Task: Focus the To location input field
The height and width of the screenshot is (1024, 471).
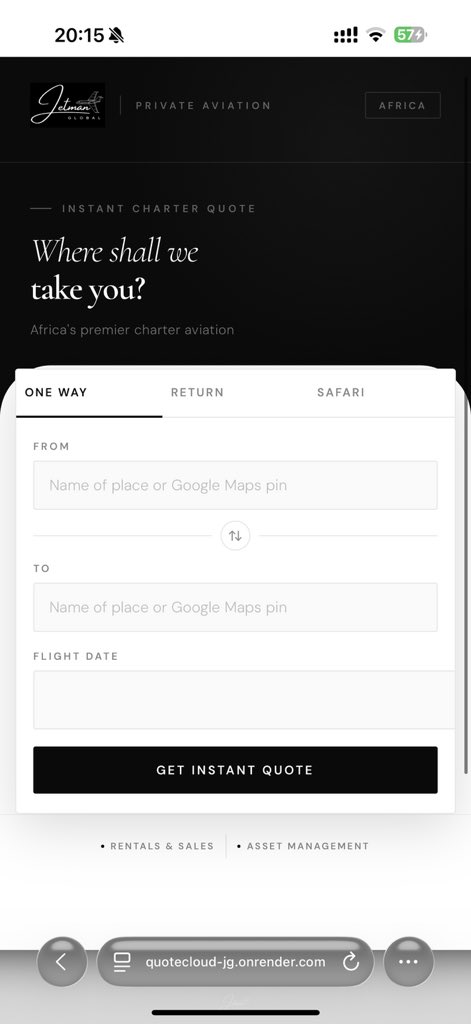Action: click(235, 607)
